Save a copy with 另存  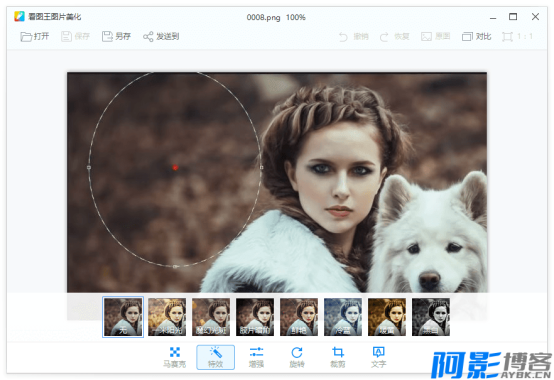[116, 36]
